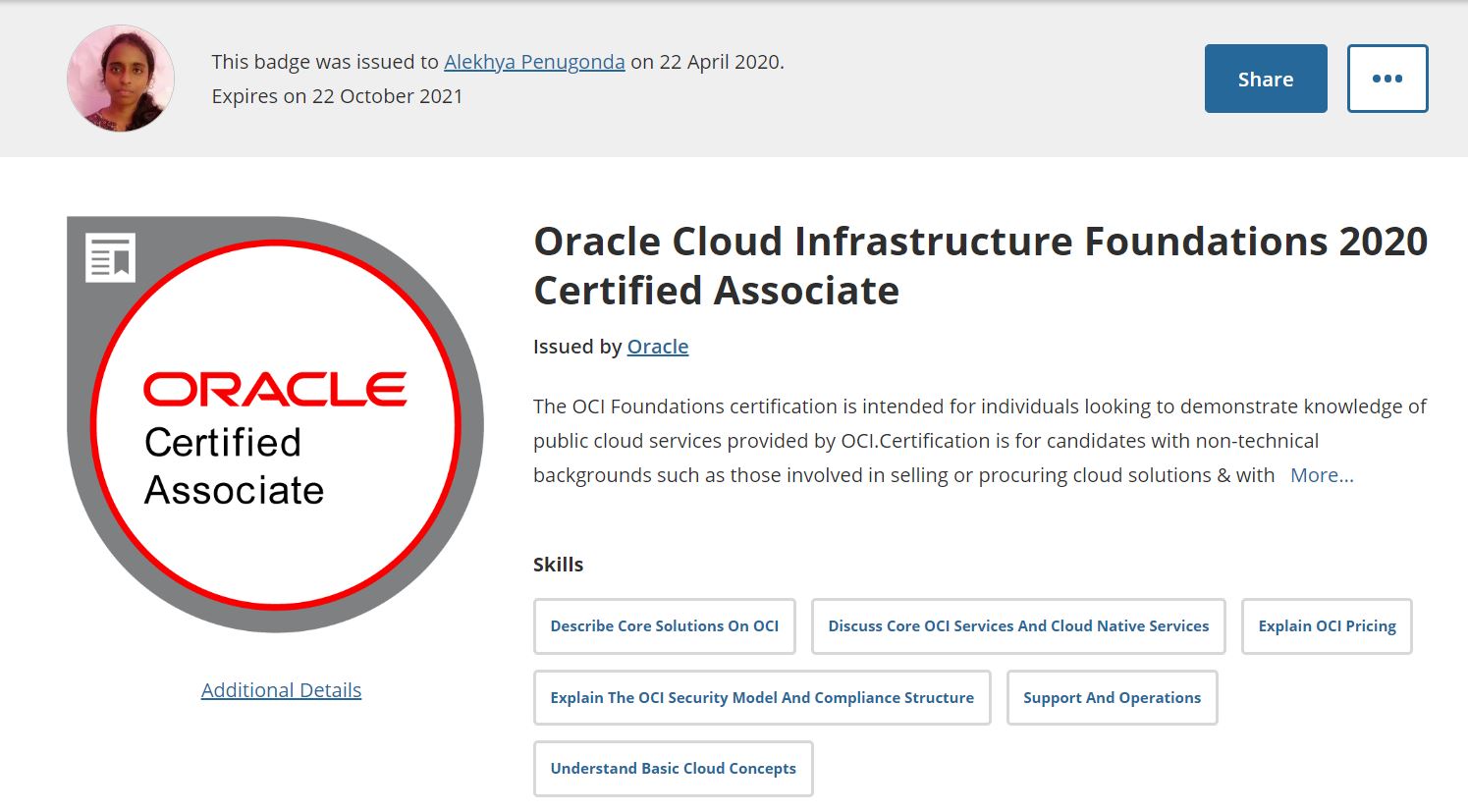This screenshot has width=1468, height=812.
Task: Open the Additional Details link
Action: (x=281, y=690)
